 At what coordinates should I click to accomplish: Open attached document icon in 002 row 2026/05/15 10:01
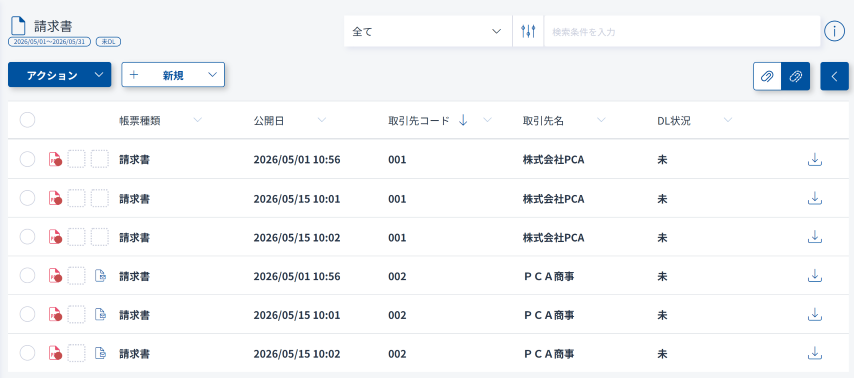100,315
